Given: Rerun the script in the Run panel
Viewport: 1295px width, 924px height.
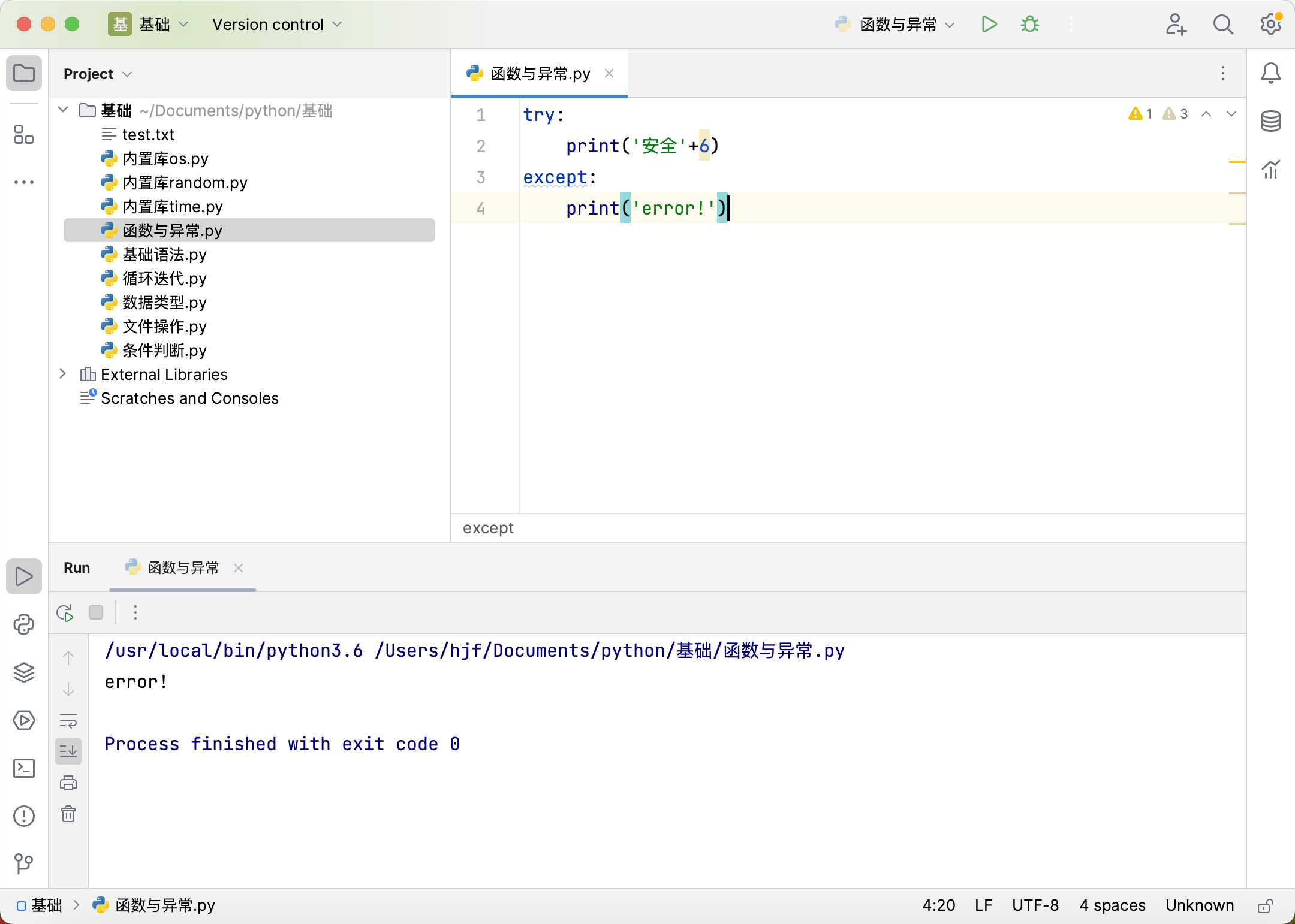Looking at the screenshot, I should click(65, 612).
